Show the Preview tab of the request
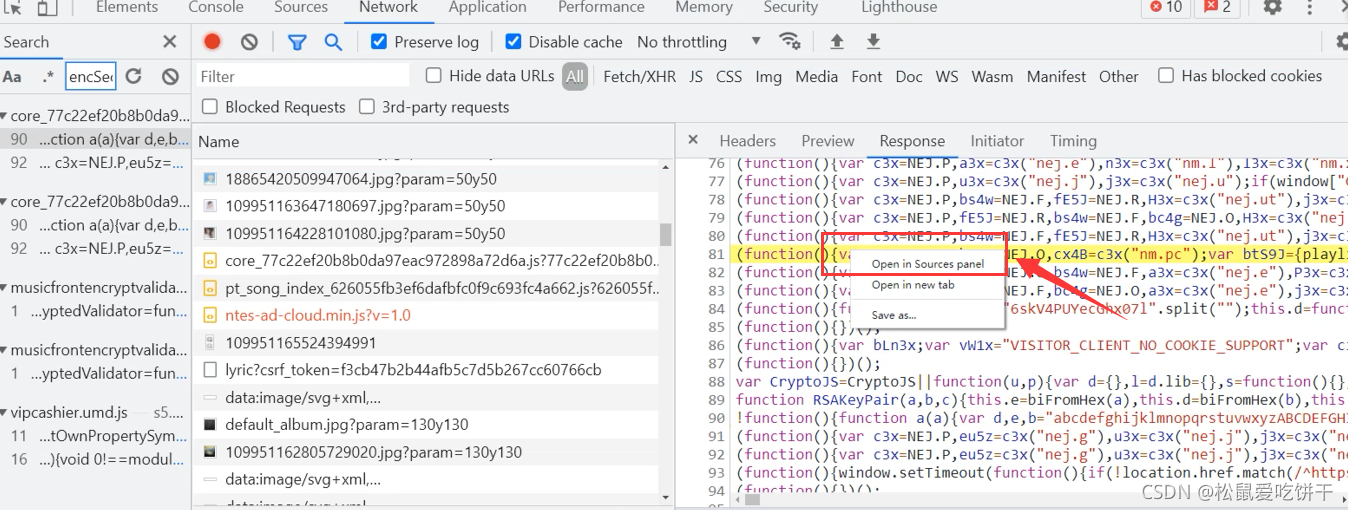 coord(828,141)
